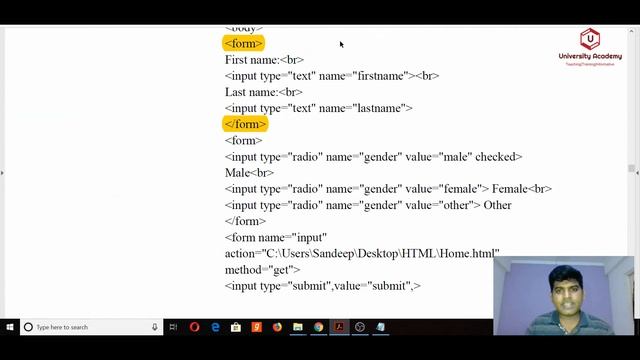The height and width of the screenshot is (360, 640).
Task: Open the Windows Start menu
Action: (10, 327)
